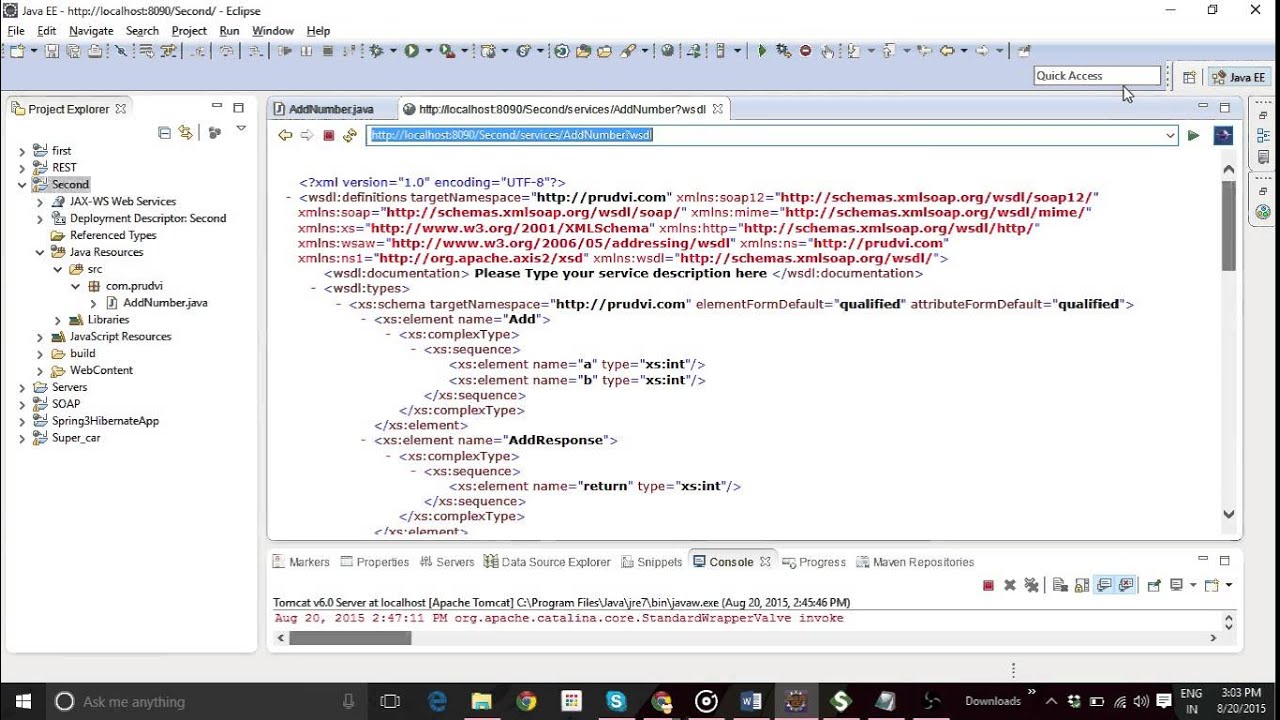Screen dimensions: 1280x720
Task: Click scroll down arrow of WSDL view
Action: [x=1229, y=514]
